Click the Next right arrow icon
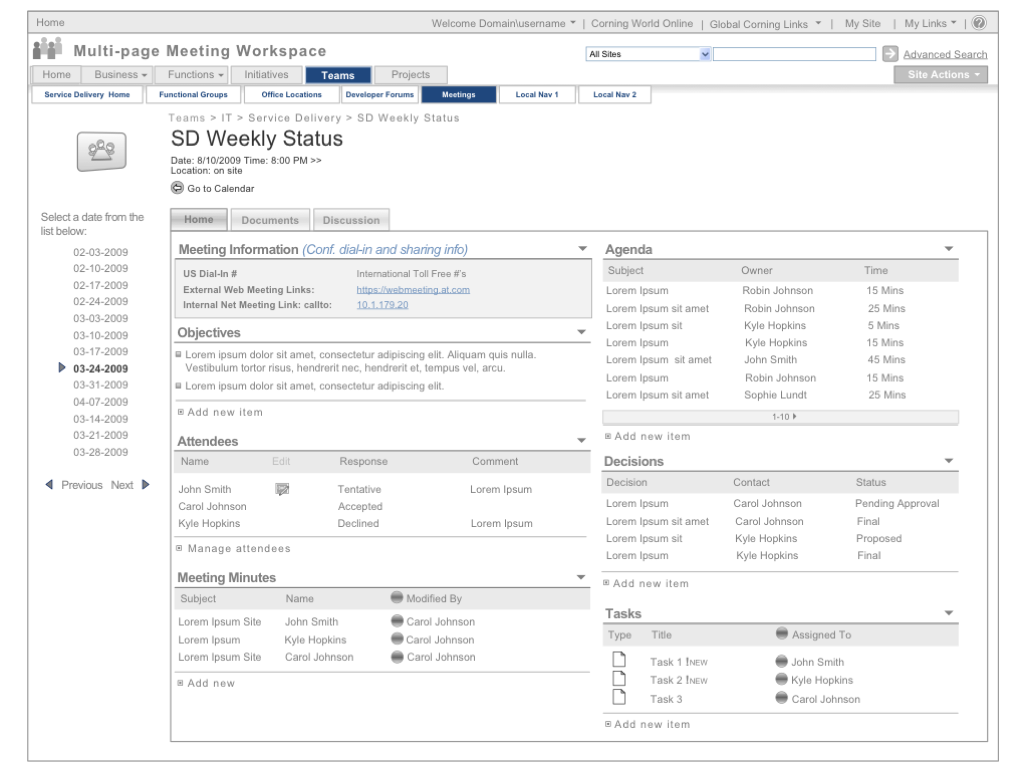This screenshot has height=768, width=1024. [146, 485]
